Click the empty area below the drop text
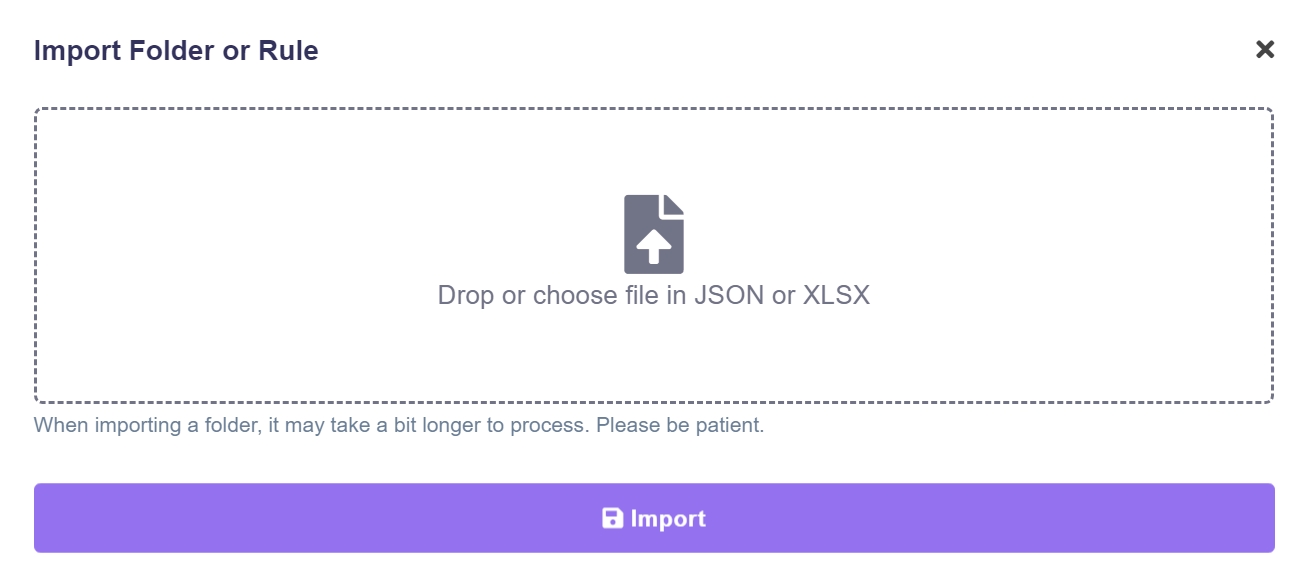 [x=654, y=355]
